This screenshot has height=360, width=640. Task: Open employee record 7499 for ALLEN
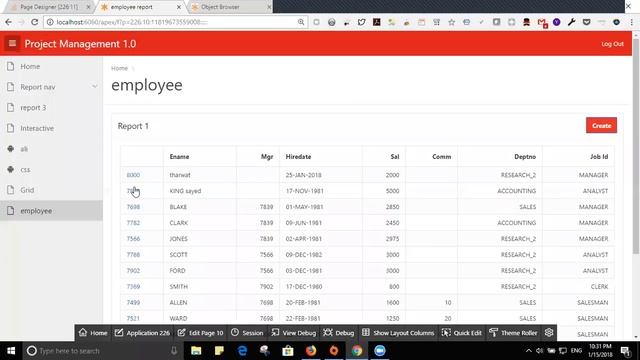[133, 302]
